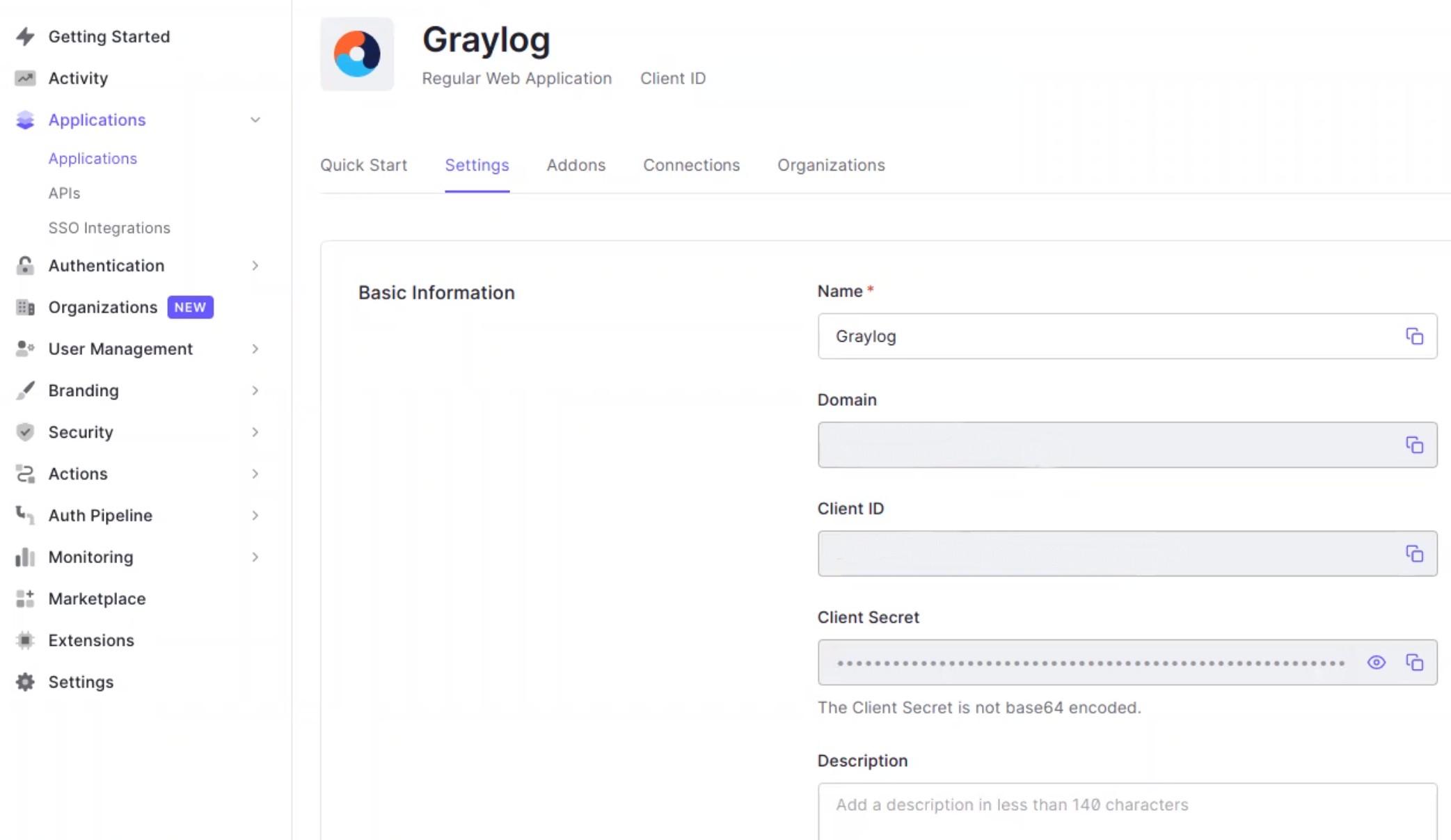
Task: Open Extensions in the sidebar
Action: (x=90, y=640)
